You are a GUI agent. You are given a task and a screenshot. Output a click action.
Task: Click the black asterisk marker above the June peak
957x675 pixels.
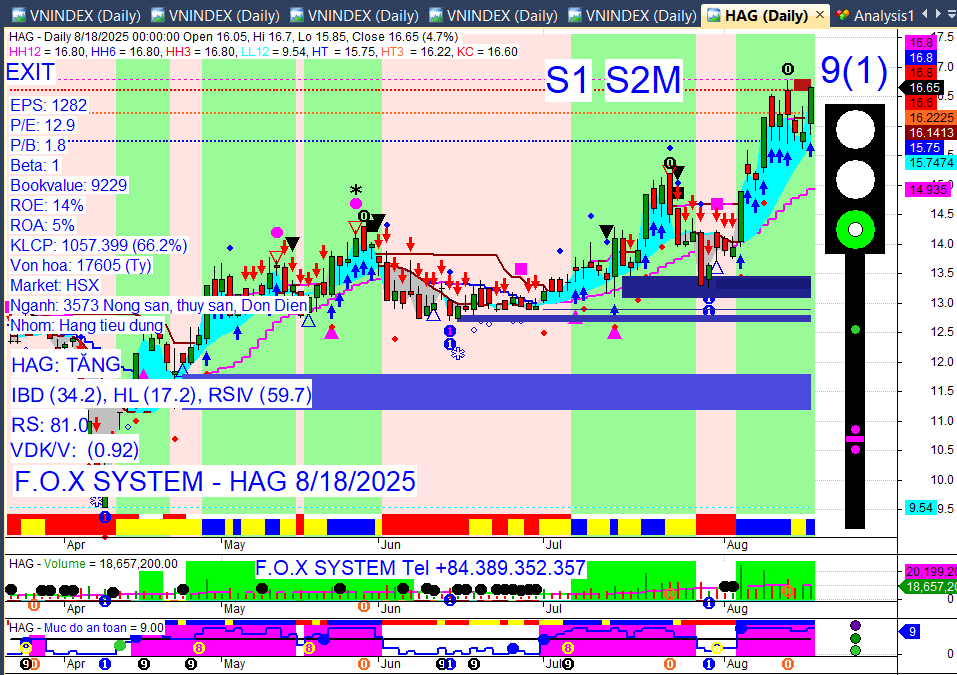click(x=356, y=190)
